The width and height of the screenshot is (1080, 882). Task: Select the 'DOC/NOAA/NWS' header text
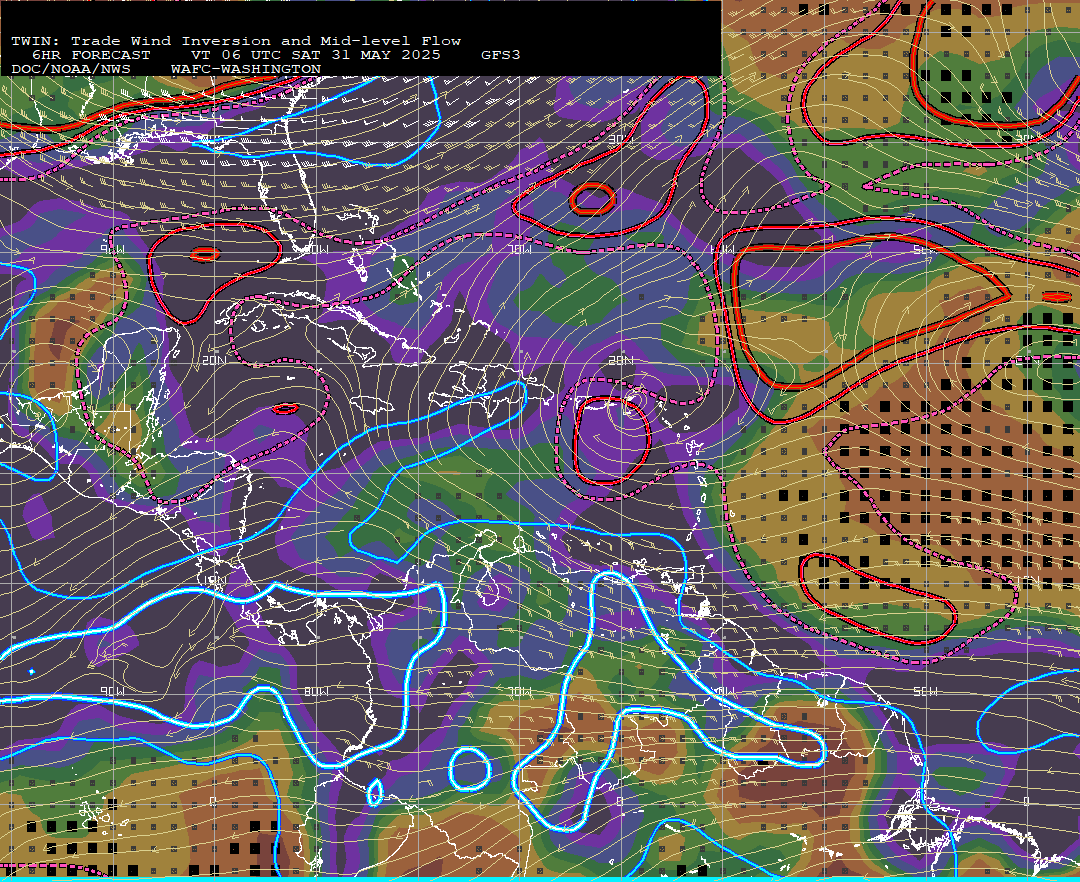click(x=70, y=69)
